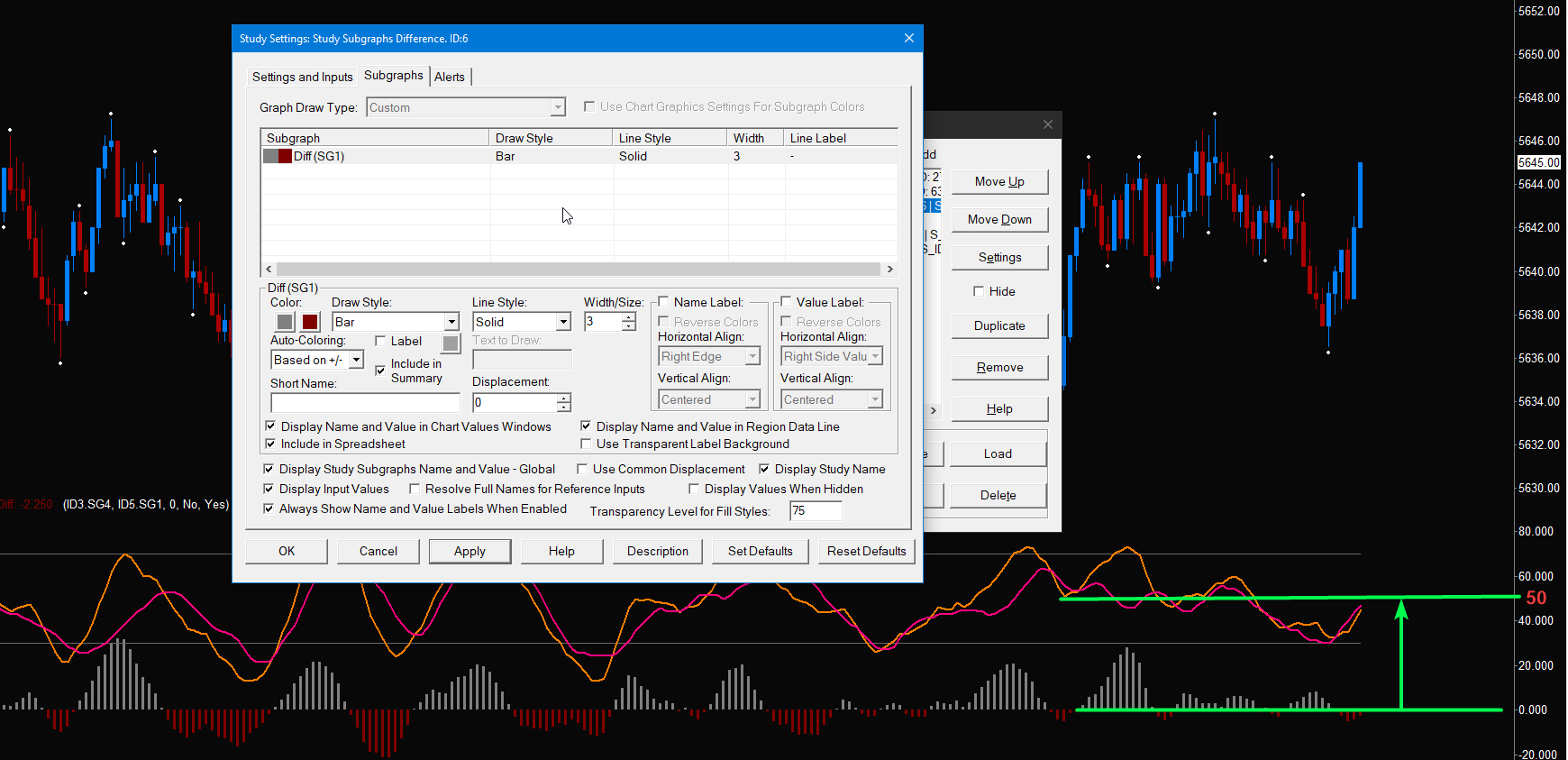Close the background Chart Studies window
This screenshot has height=760, width=1568.
(1047, 124)
